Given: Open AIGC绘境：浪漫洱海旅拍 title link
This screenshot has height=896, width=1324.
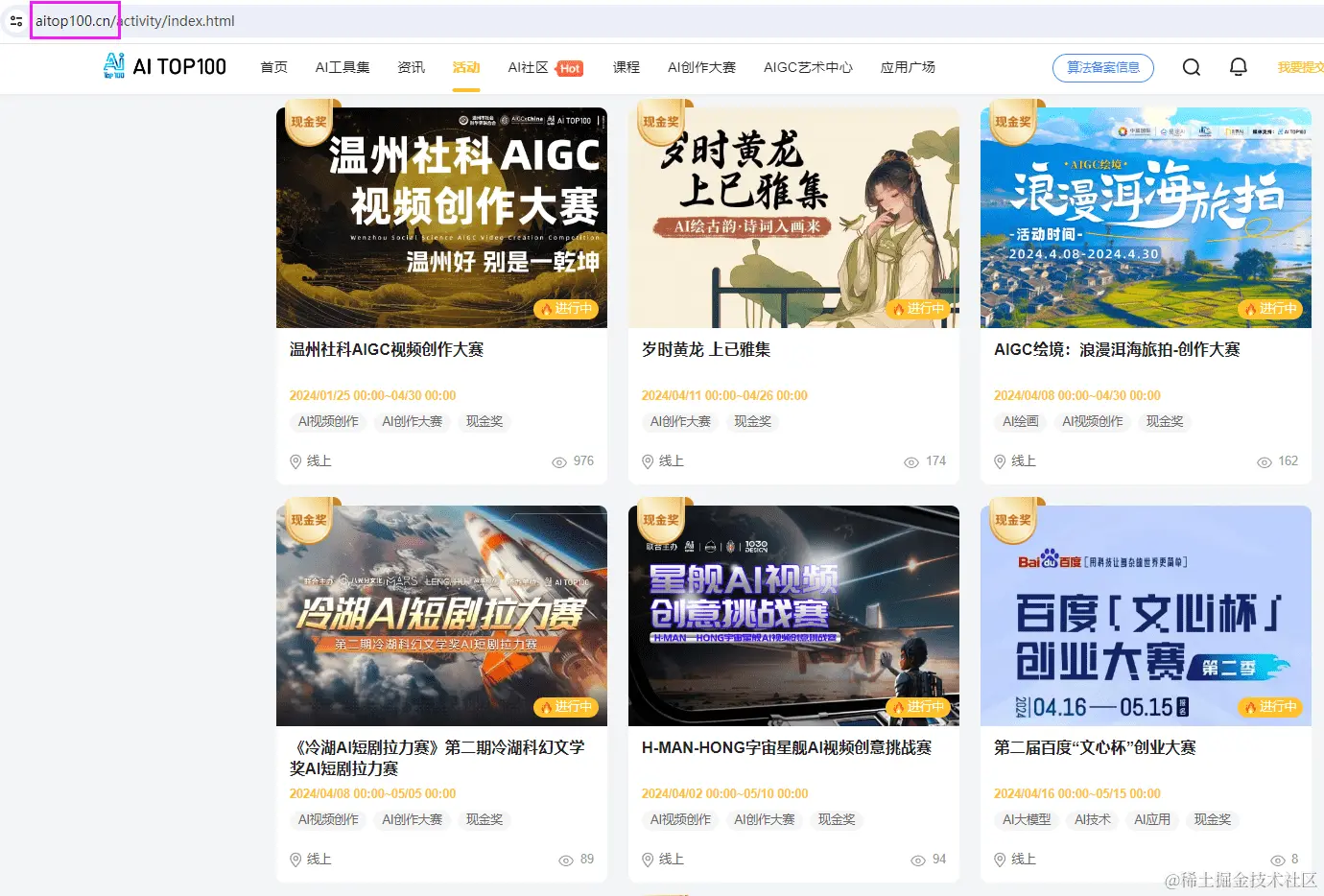Looking at the screenshot, I should point(1117,349).
